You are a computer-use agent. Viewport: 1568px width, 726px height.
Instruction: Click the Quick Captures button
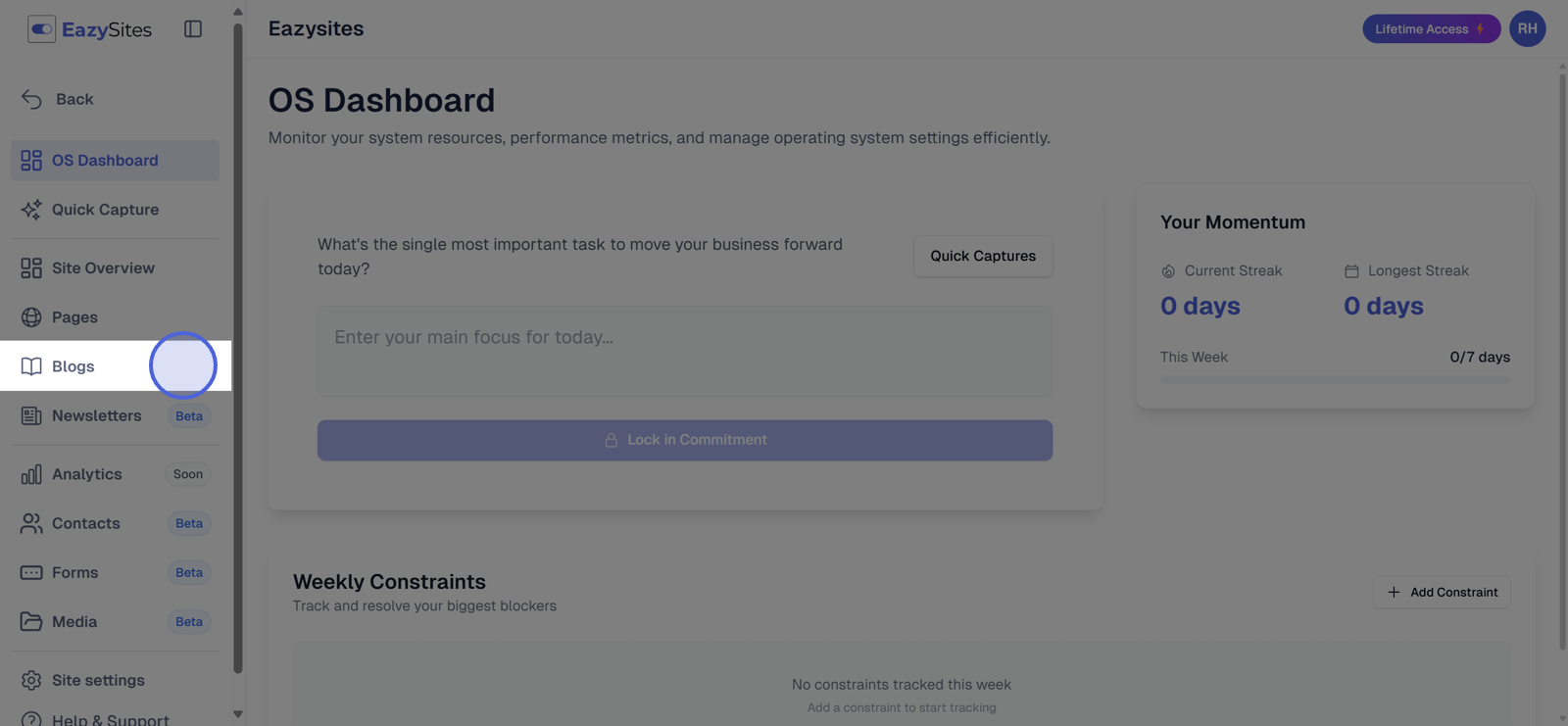click(982, 256)
